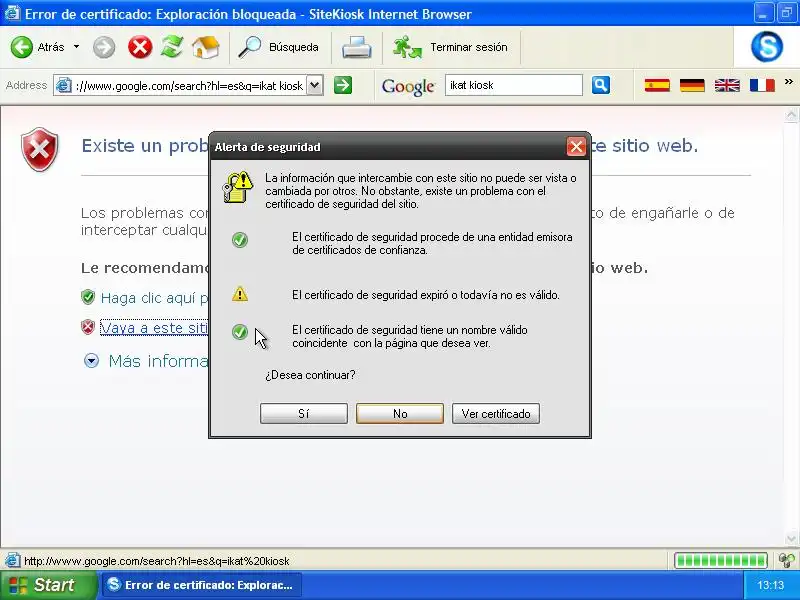Click the Terminar sesión label
The width and height of the screenshot is (800, 600).
(469, 47)
